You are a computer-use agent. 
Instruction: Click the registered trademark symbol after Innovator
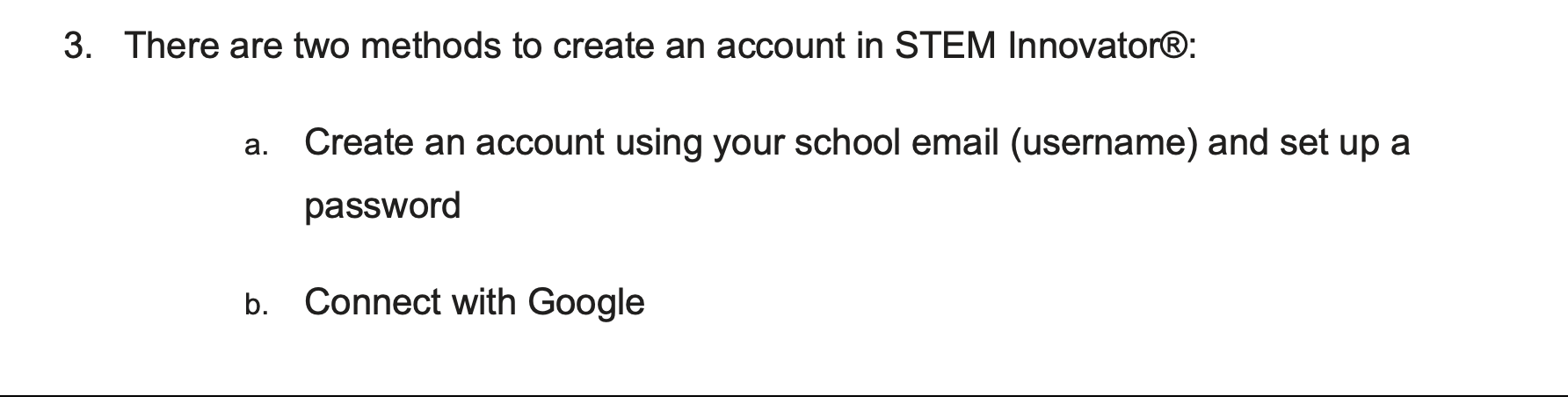[1173, 44]
